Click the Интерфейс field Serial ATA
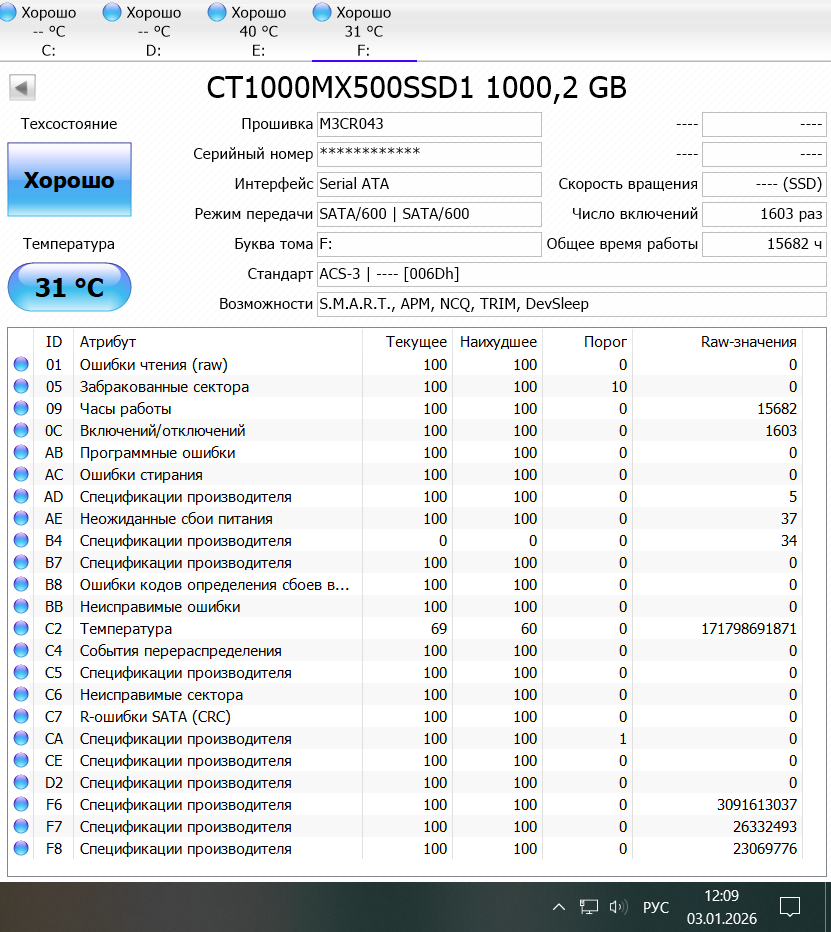 (x=429, y=184)
